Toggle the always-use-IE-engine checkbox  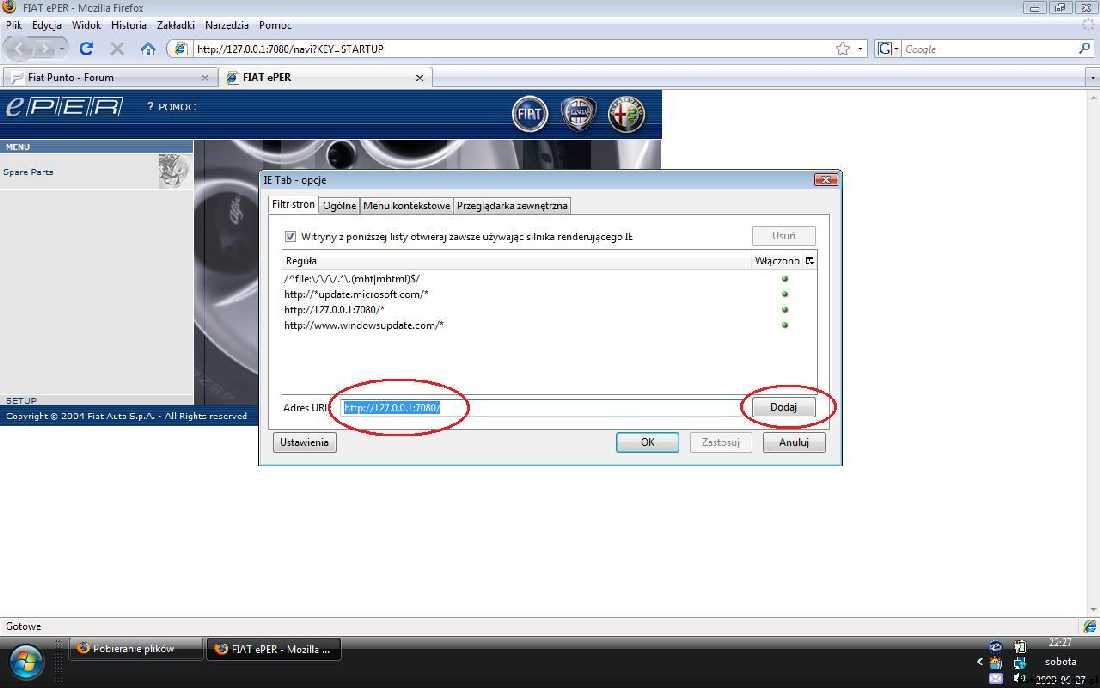(x=290, y=236)
